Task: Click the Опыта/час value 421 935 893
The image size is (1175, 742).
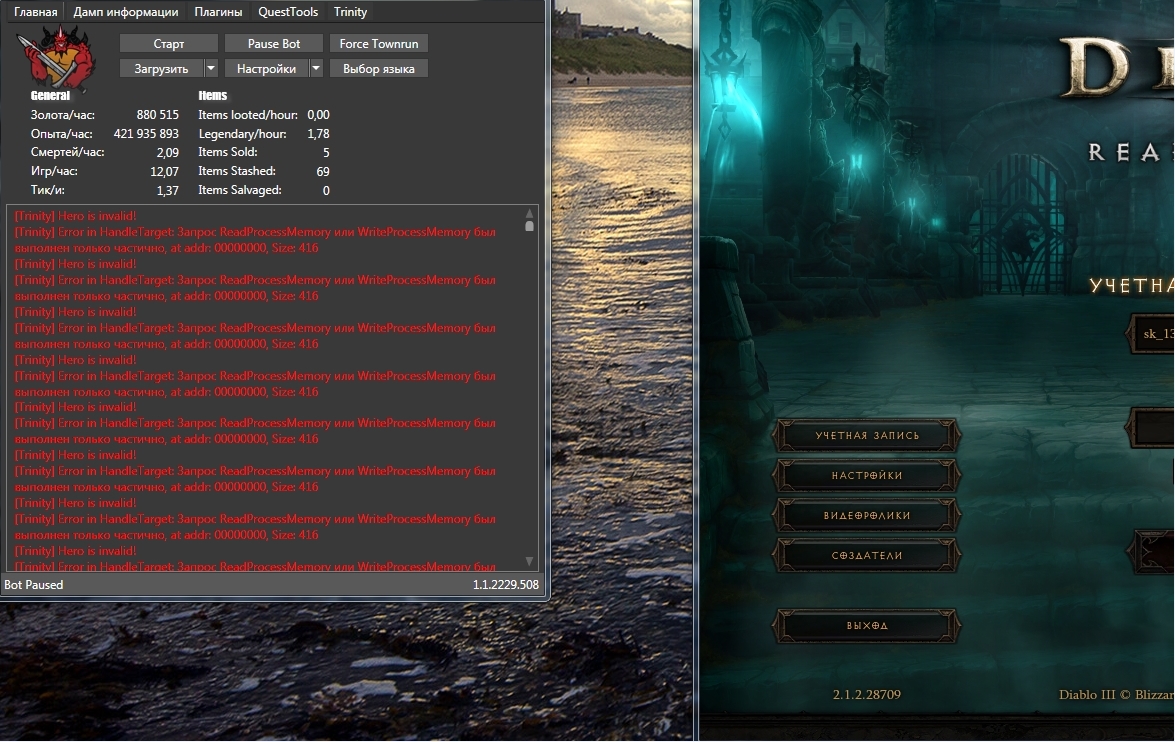Action: tap(146, 133)
